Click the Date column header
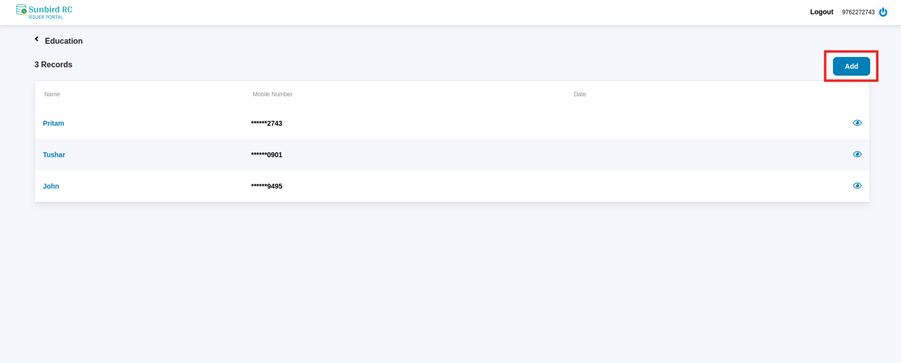 coord(580,94)
